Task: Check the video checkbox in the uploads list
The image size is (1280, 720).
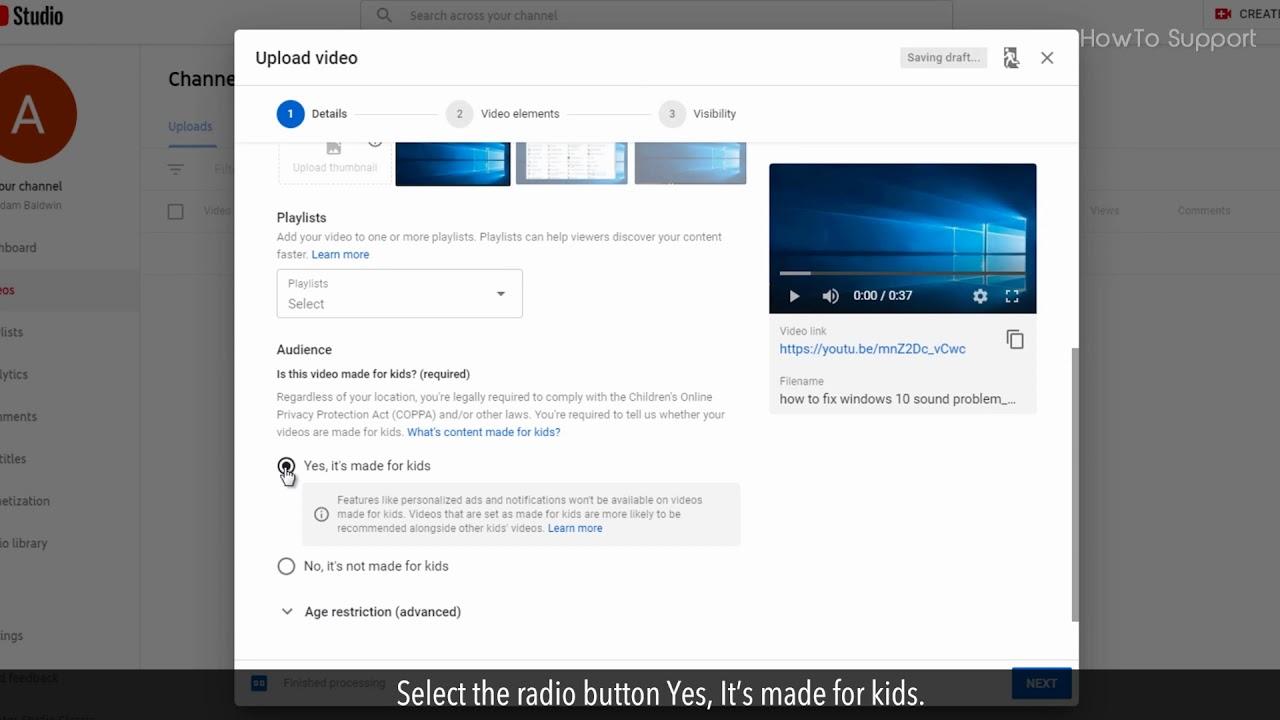Action: click(175, 211)
